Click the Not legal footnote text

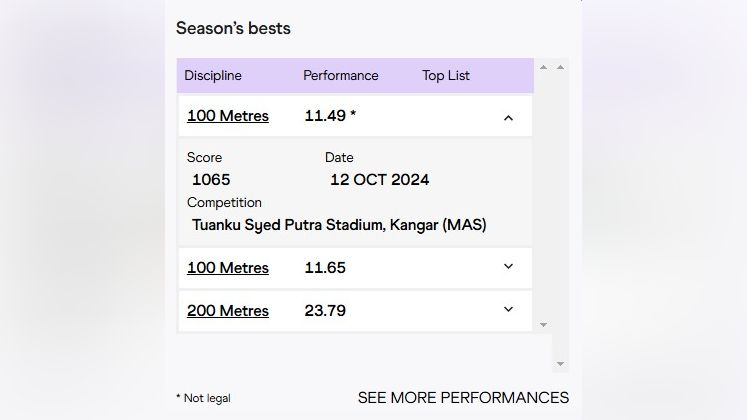click(203, 398)
